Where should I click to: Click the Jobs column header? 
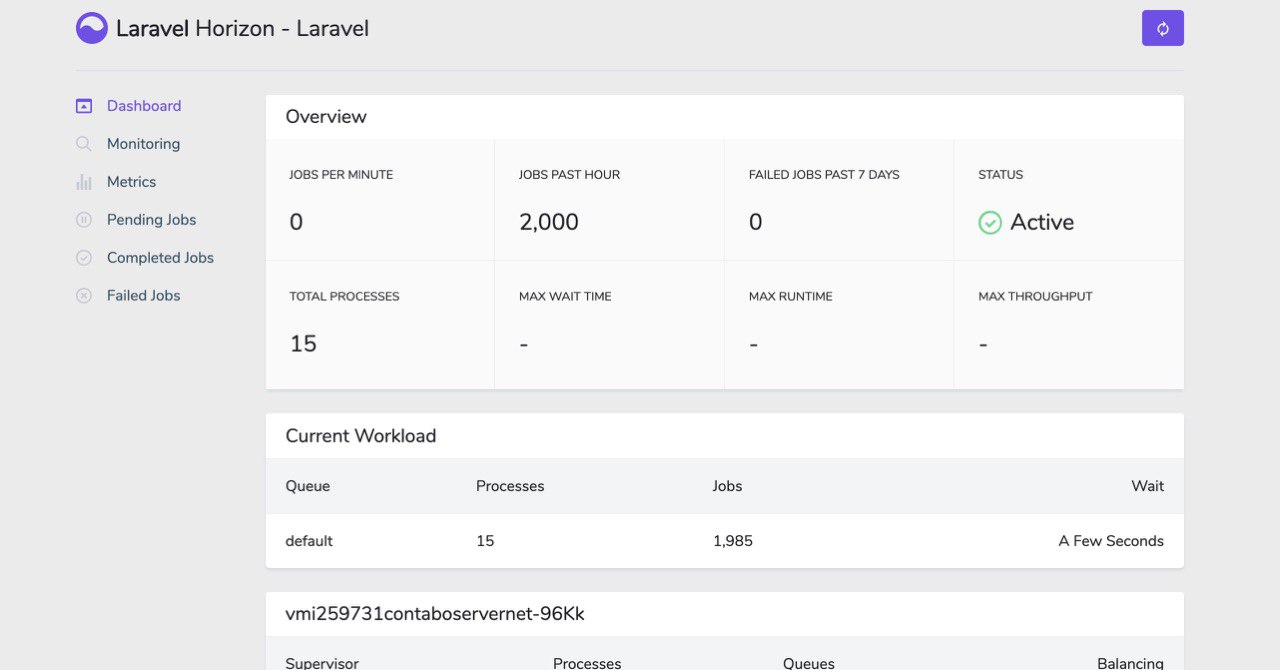tap(727, 486)
